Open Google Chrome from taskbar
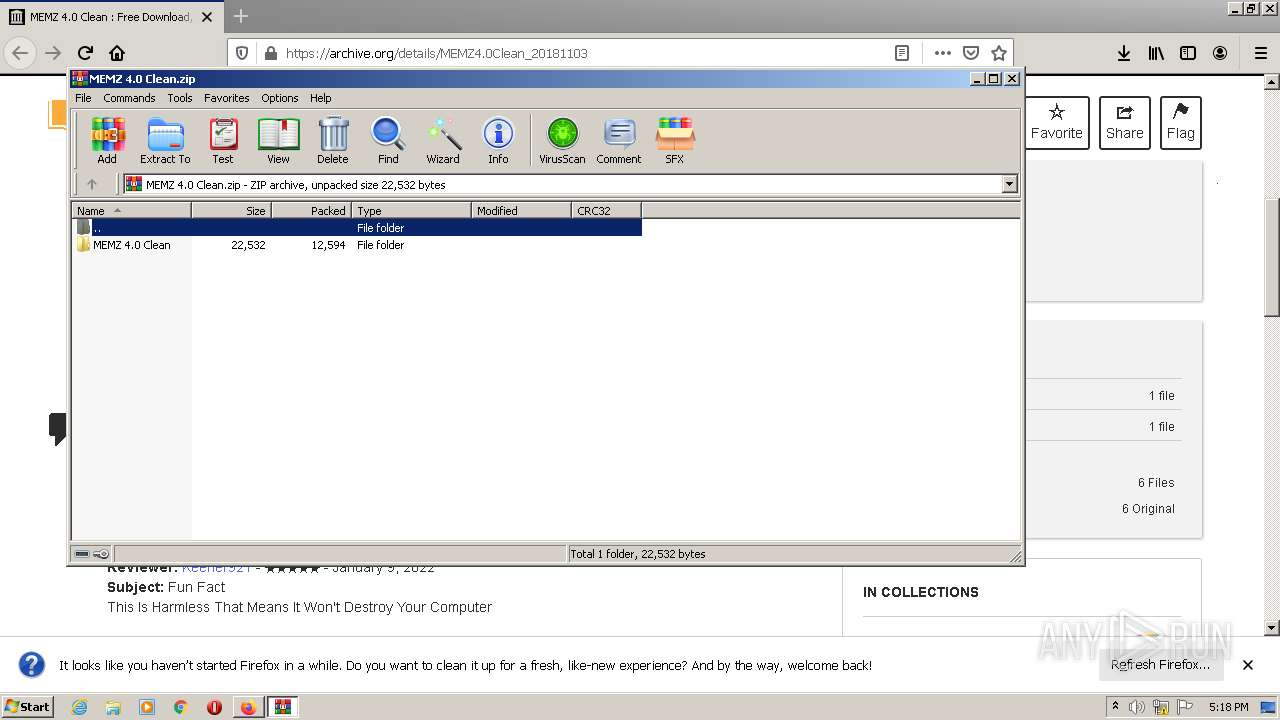The width and height of the screenshot is (1280, 720). point(180,707)
